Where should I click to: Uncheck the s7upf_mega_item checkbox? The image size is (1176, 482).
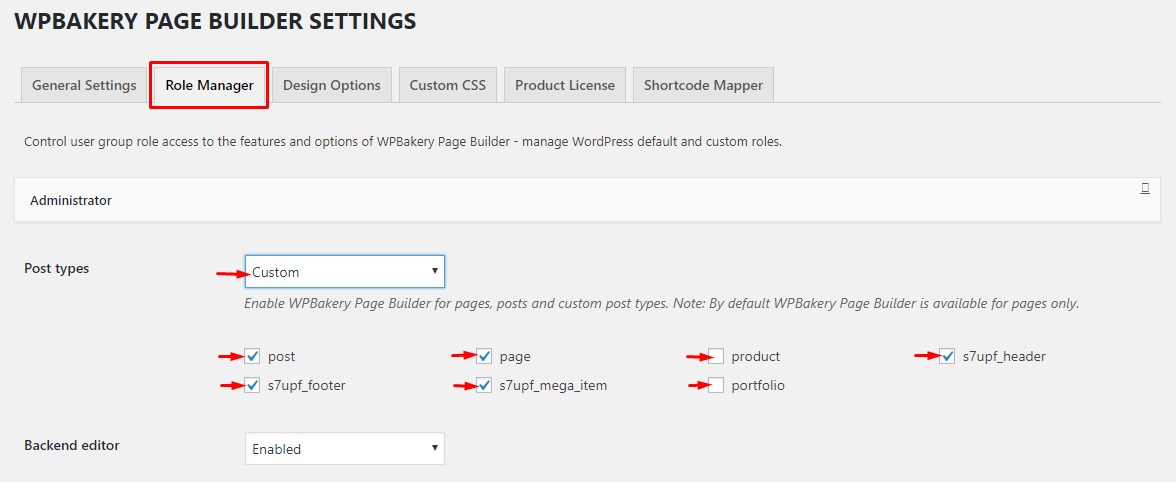[x=484, y=385]
